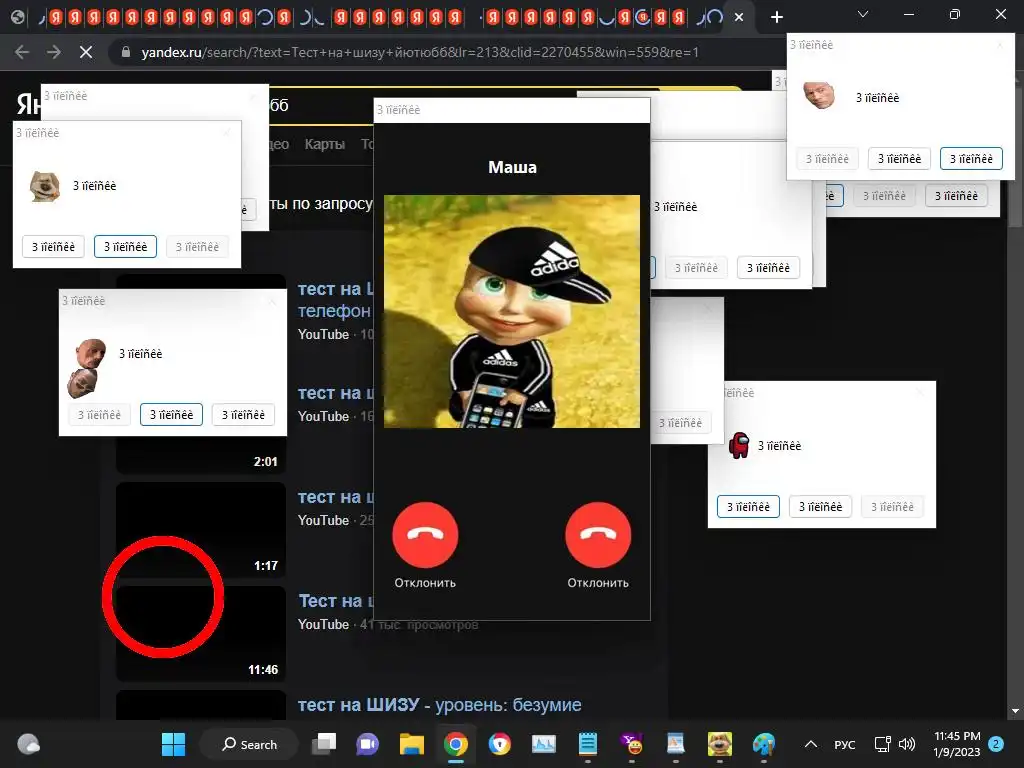1024x768 pixels.
Task: Switch the РУС input language
Action: [844, 744]
